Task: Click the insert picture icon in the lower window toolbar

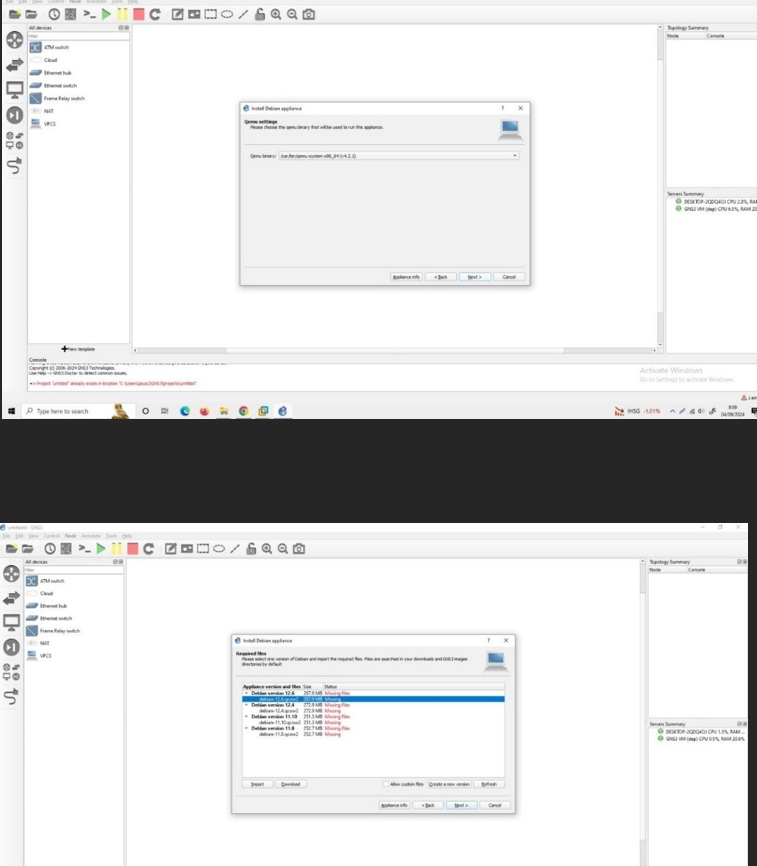Action: click(187, 548)
